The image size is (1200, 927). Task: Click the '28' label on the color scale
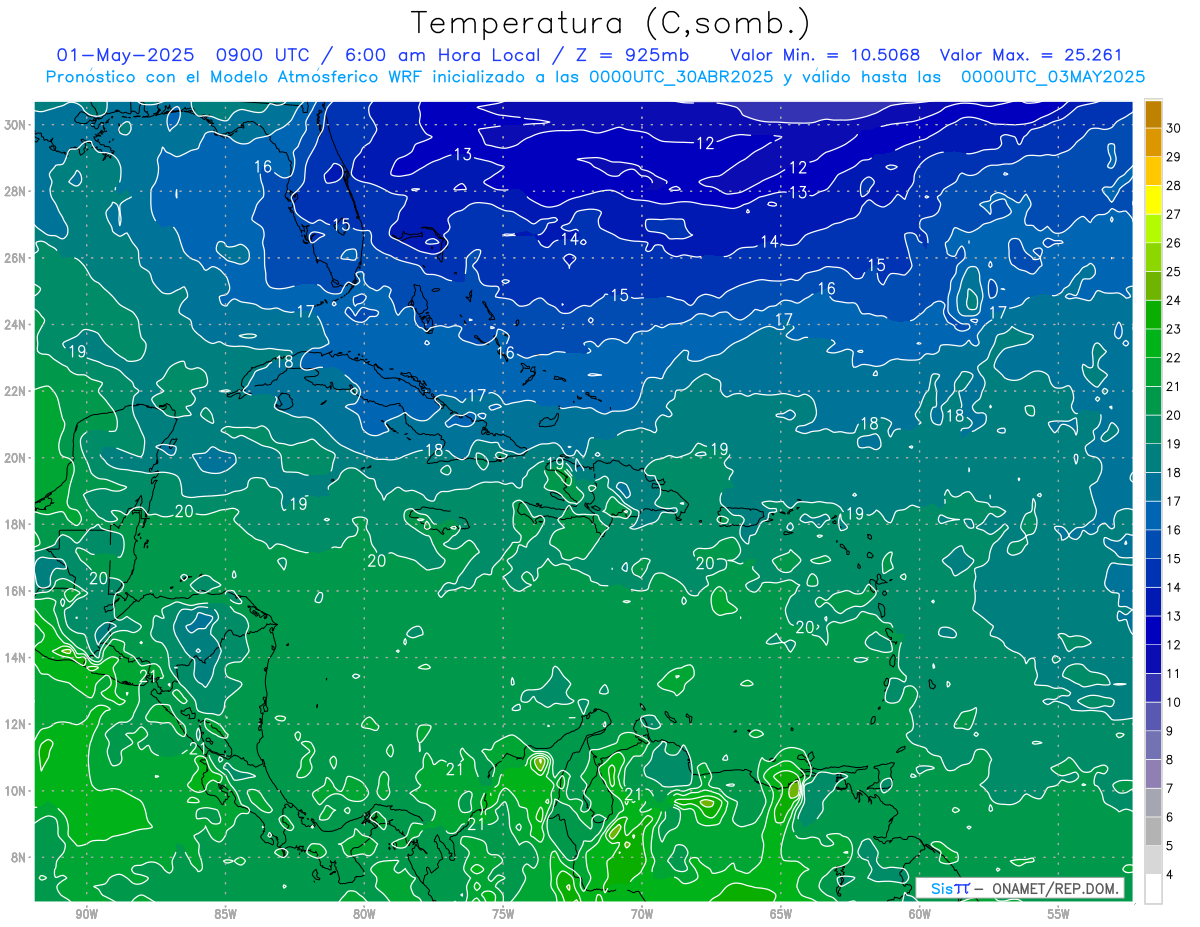(x=1173, y=186)
